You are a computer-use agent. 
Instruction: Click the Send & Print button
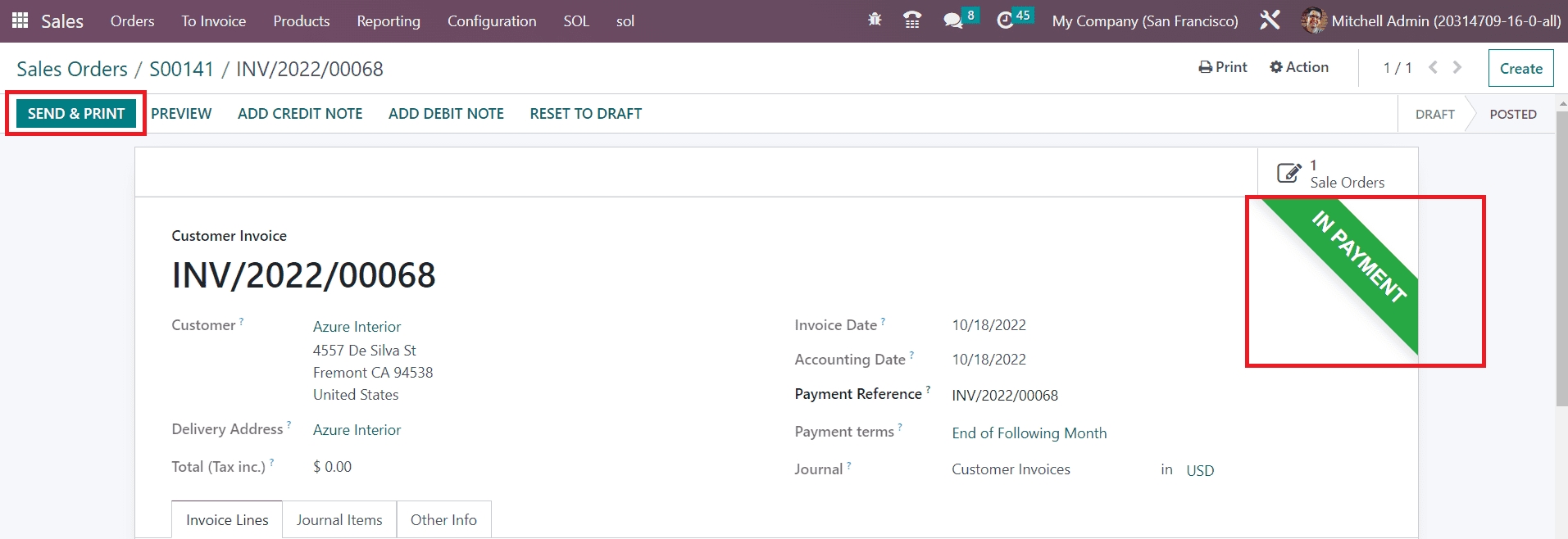(76, 114)
